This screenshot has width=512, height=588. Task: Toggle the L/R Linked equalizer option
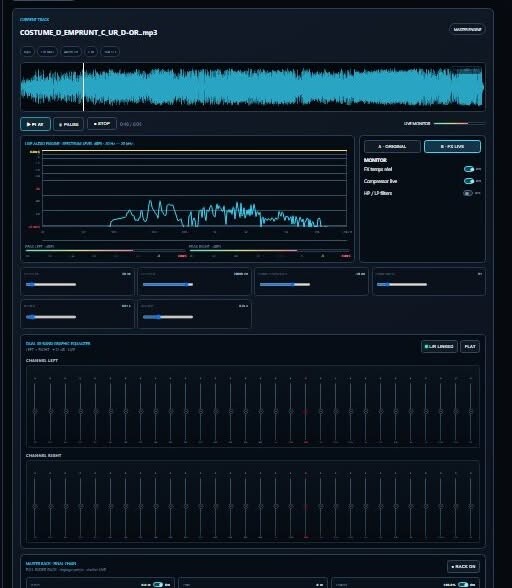439,346
